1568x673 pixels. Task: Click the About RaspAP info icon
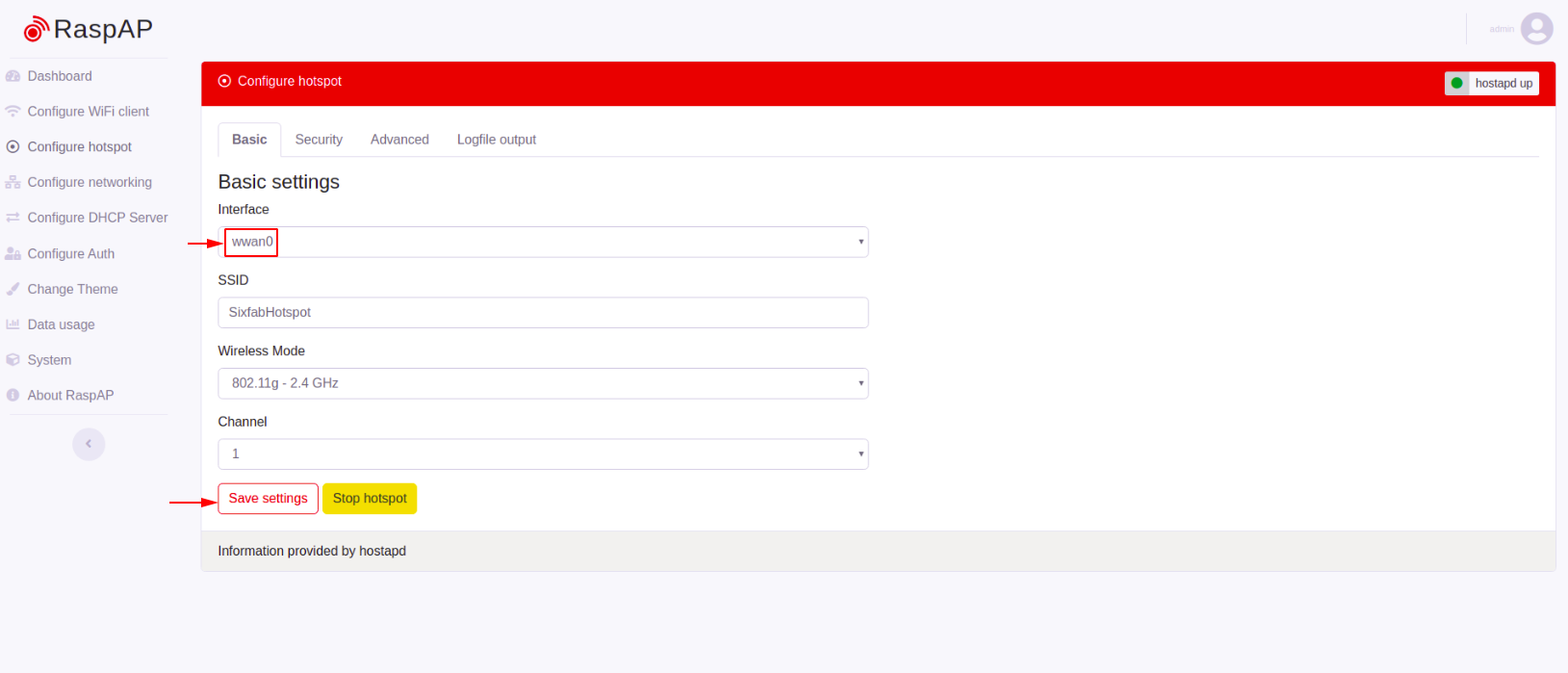pos(13,396)
